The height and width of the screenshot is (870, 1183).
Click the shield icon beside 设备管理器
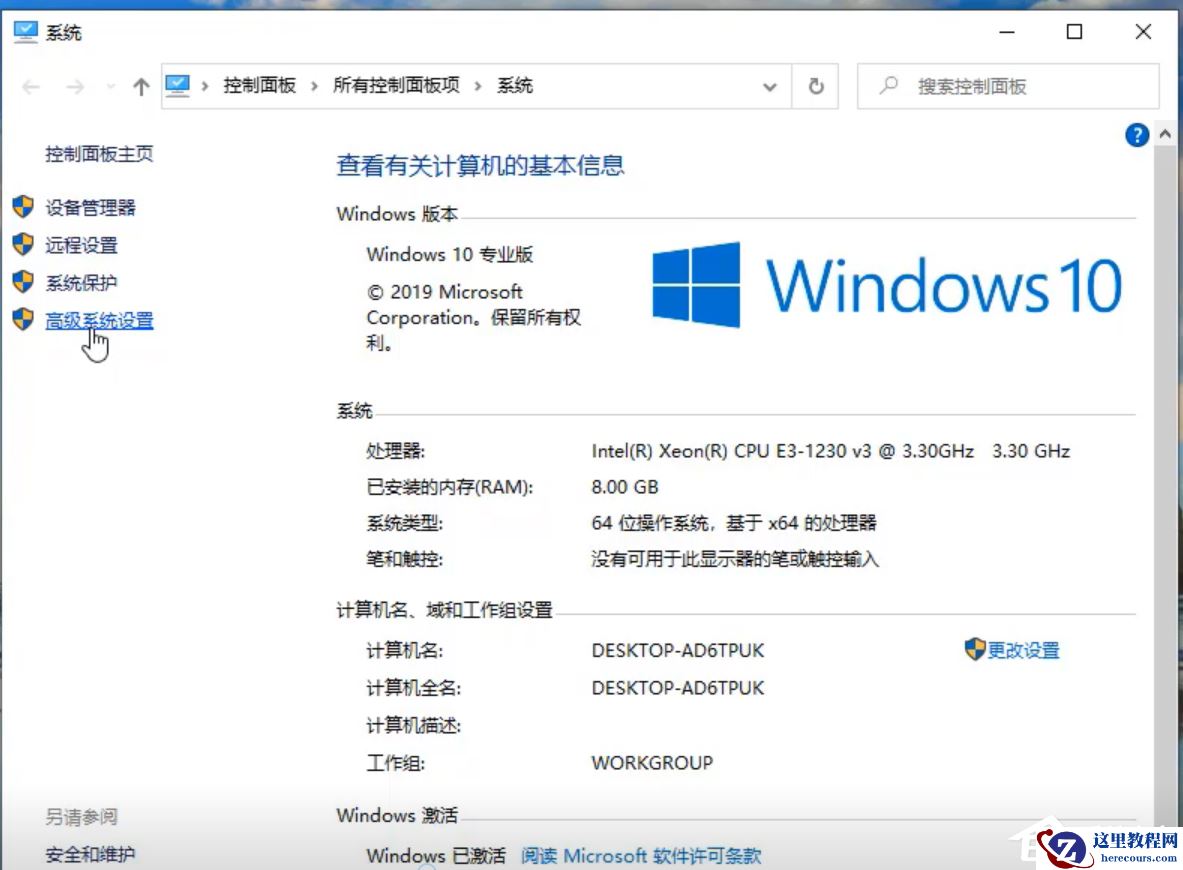[23, 207]
